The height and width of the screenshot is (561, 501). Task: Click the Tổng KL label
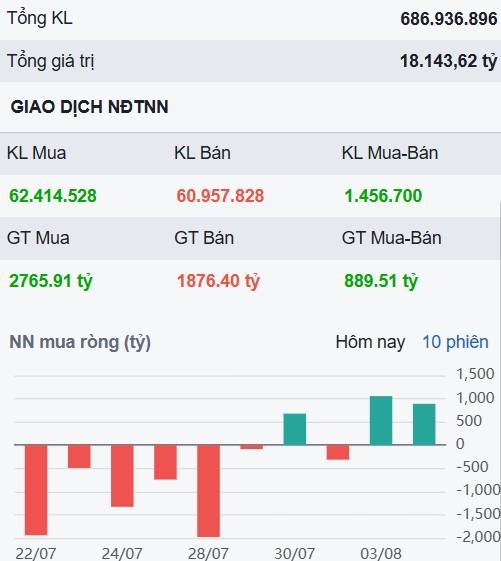point(40,18)
